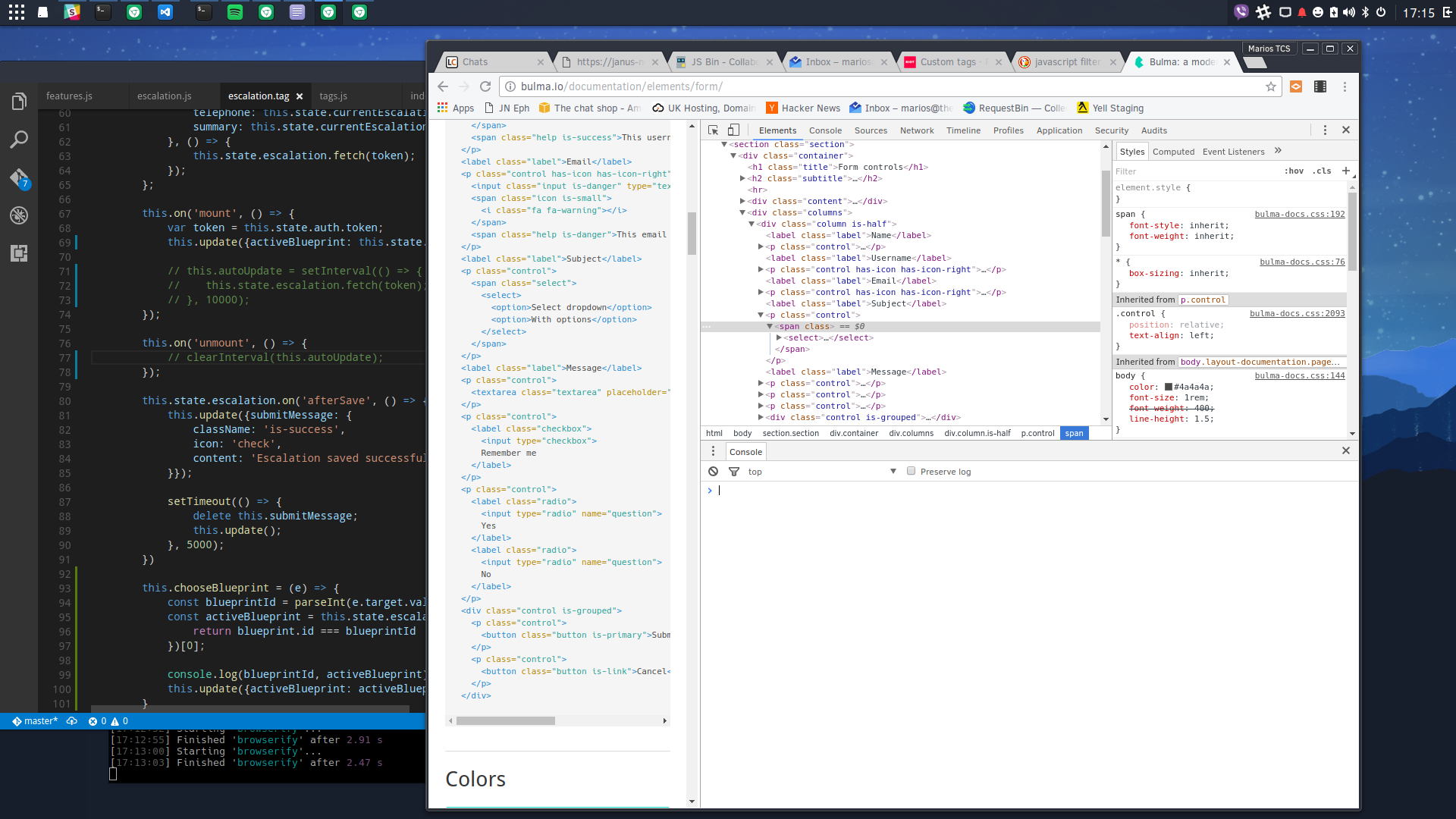Open the Extensions icon in VS Code sidebar

[x=19, y=253]
